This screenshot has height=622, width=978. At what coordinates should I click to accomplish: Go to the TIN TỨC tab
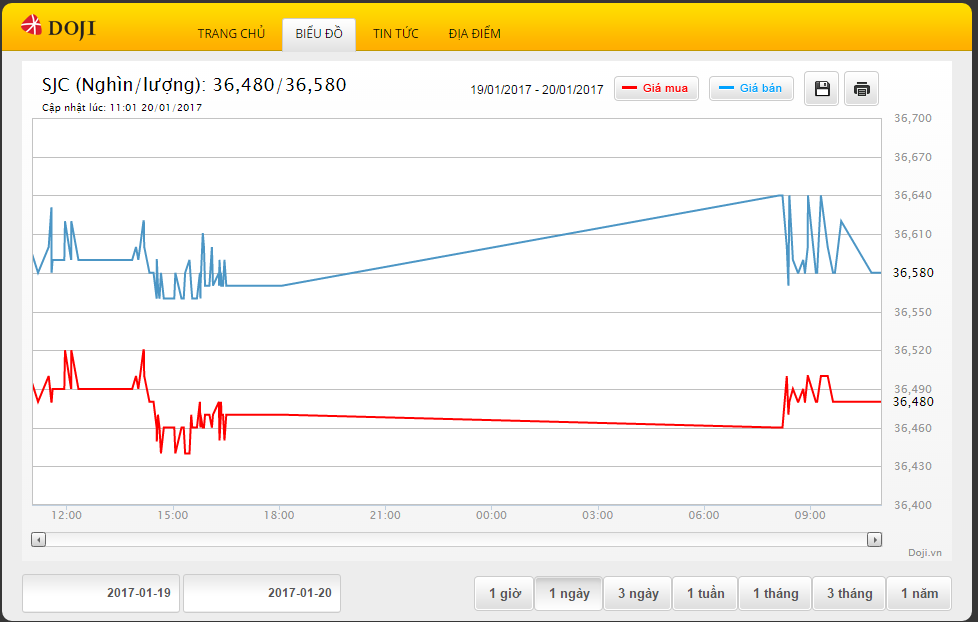pyautogui.click(x=395, y=34)
